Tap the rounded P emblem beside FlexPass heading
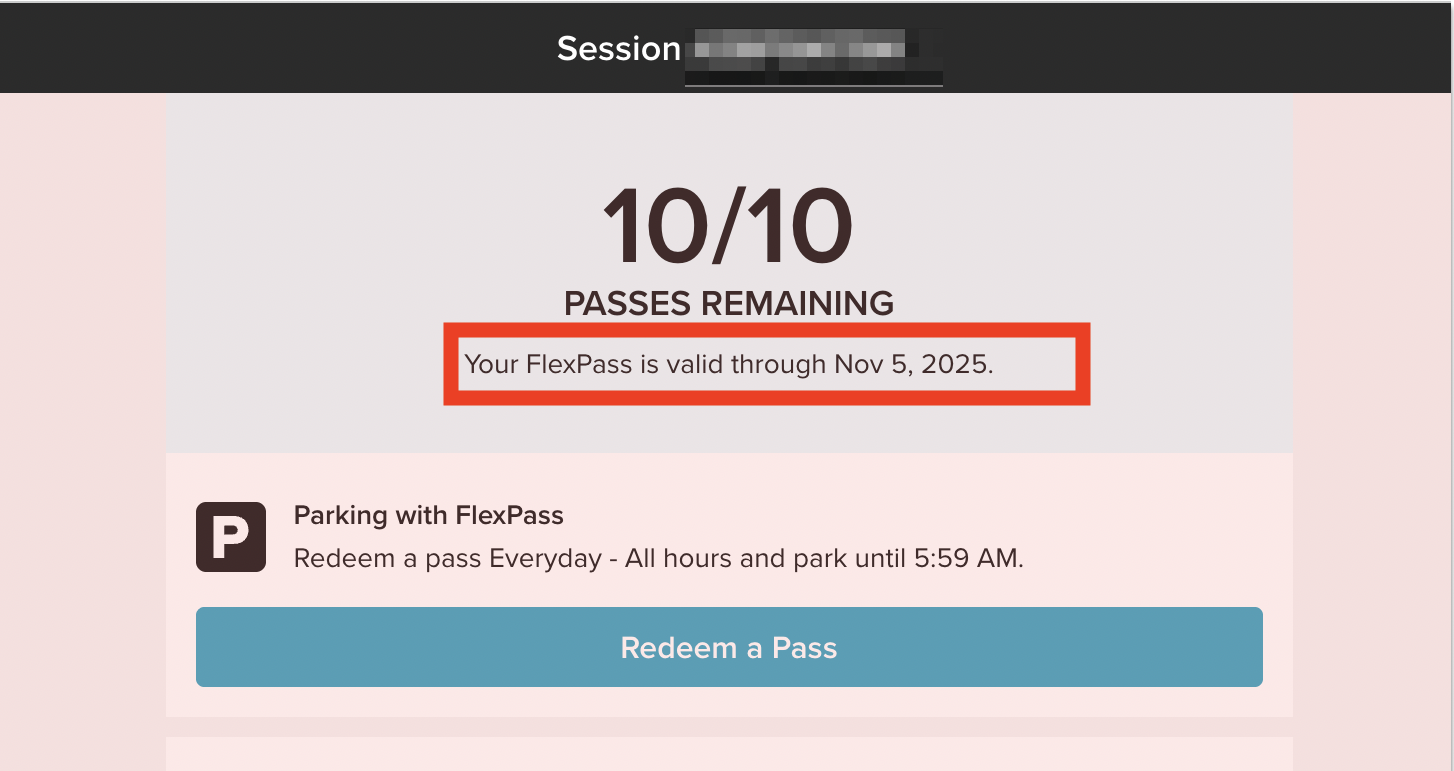This screenshot has width=1454, height=771. pyautogui.click(x=231, y=537)
